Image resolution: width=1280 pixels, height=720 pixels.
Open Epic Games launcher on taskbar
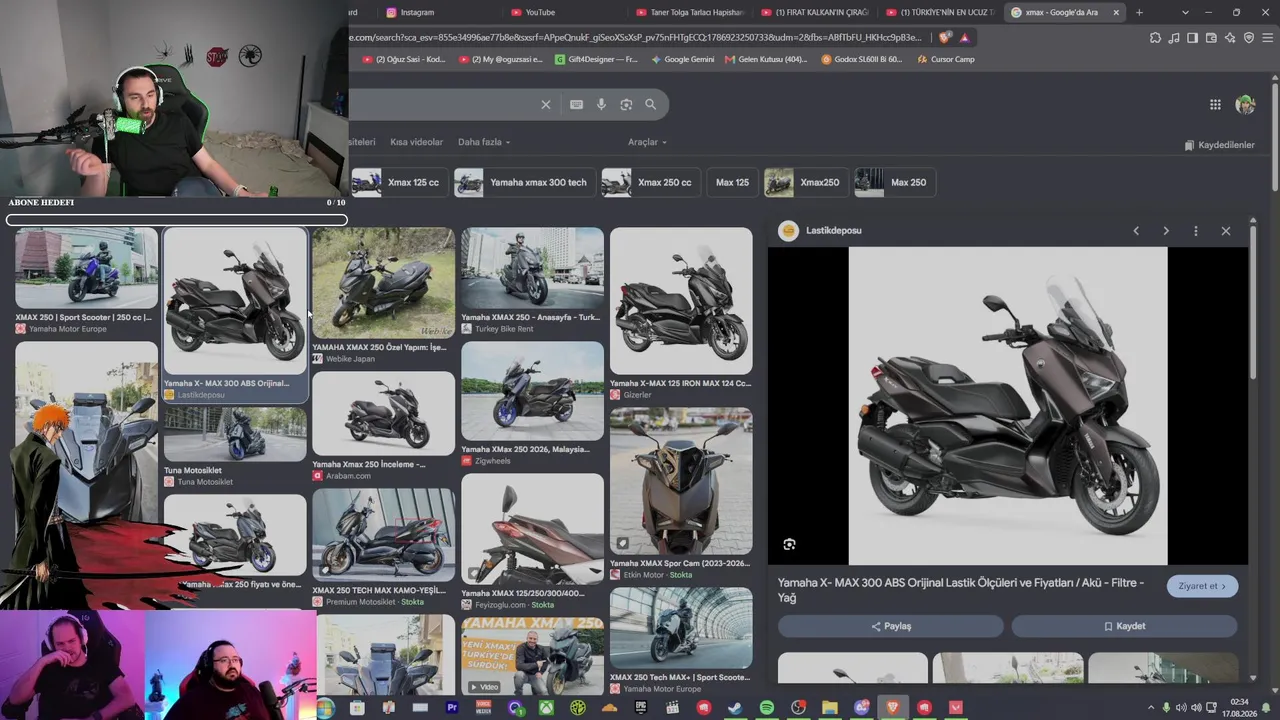tap(641, 708)
